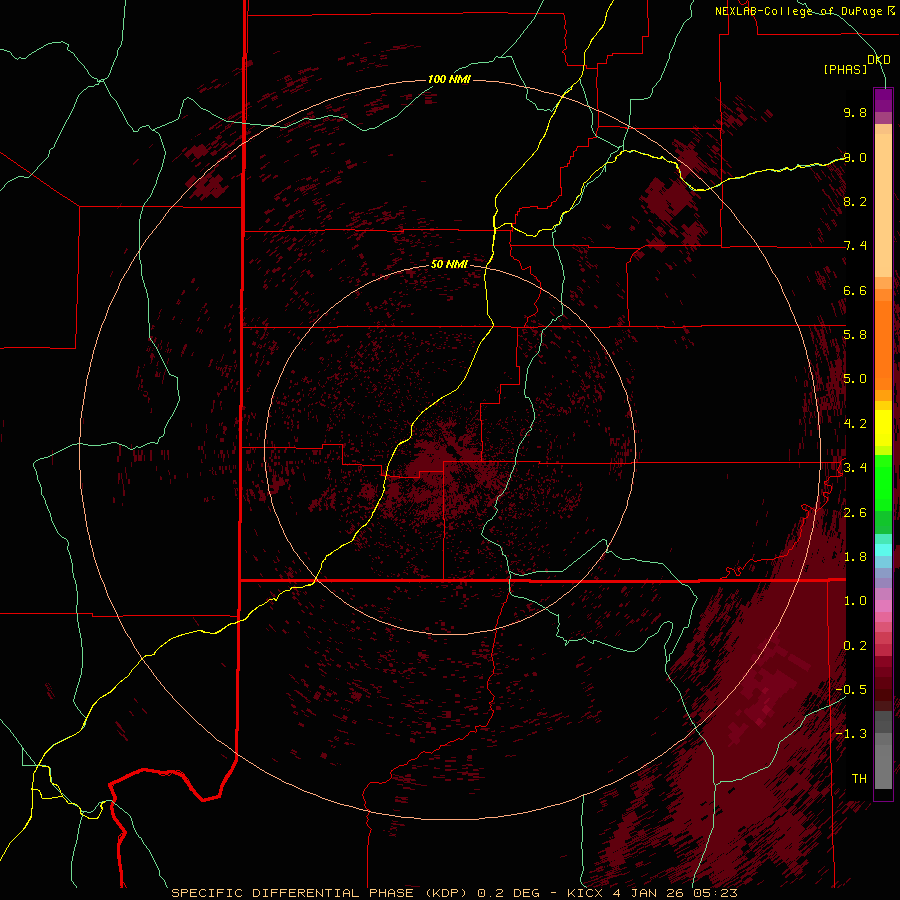The height and width of the screenshot is (900, 900).
Task: Pick the cyan segment of the color scale
Action: 883,550
